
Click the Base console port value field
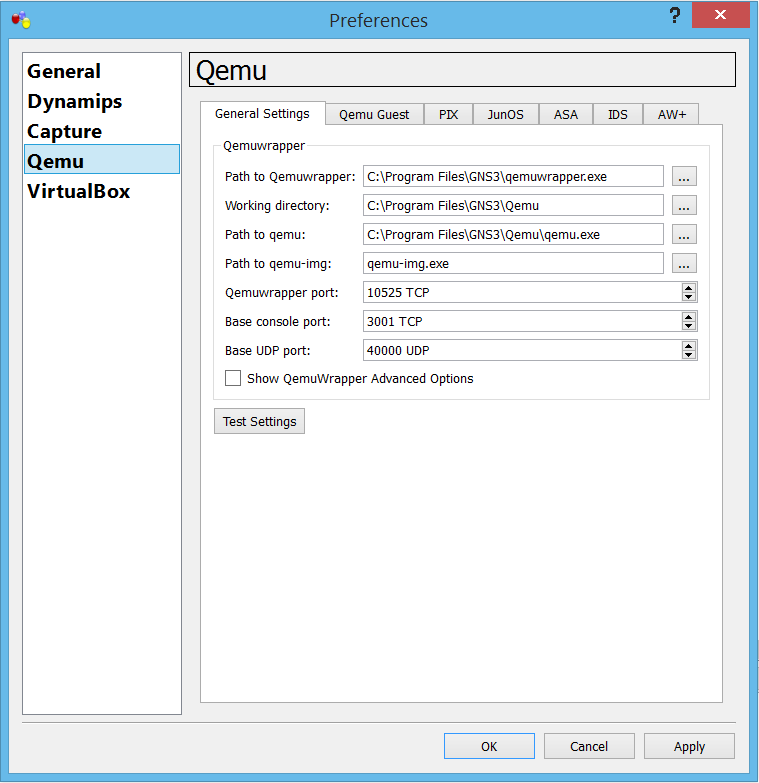(x=522, y=321)
